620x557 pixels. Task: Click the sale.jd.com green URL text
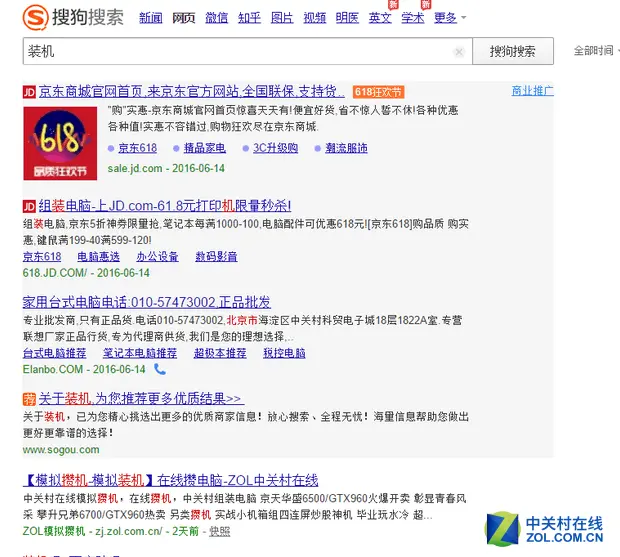tap(135, 168)
